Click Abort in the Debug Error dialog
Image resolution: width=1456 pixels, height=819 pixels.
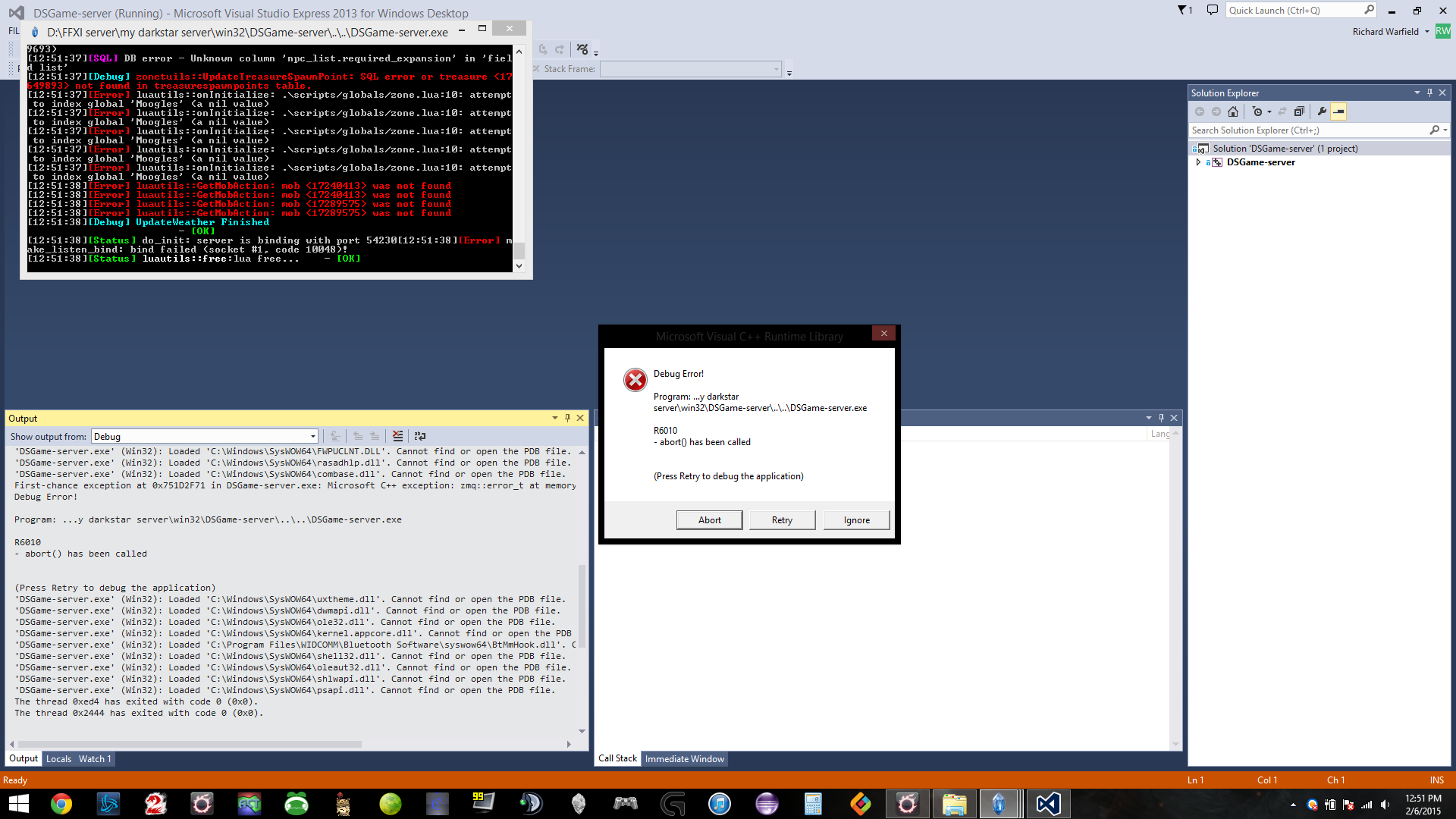pos(709,520)
